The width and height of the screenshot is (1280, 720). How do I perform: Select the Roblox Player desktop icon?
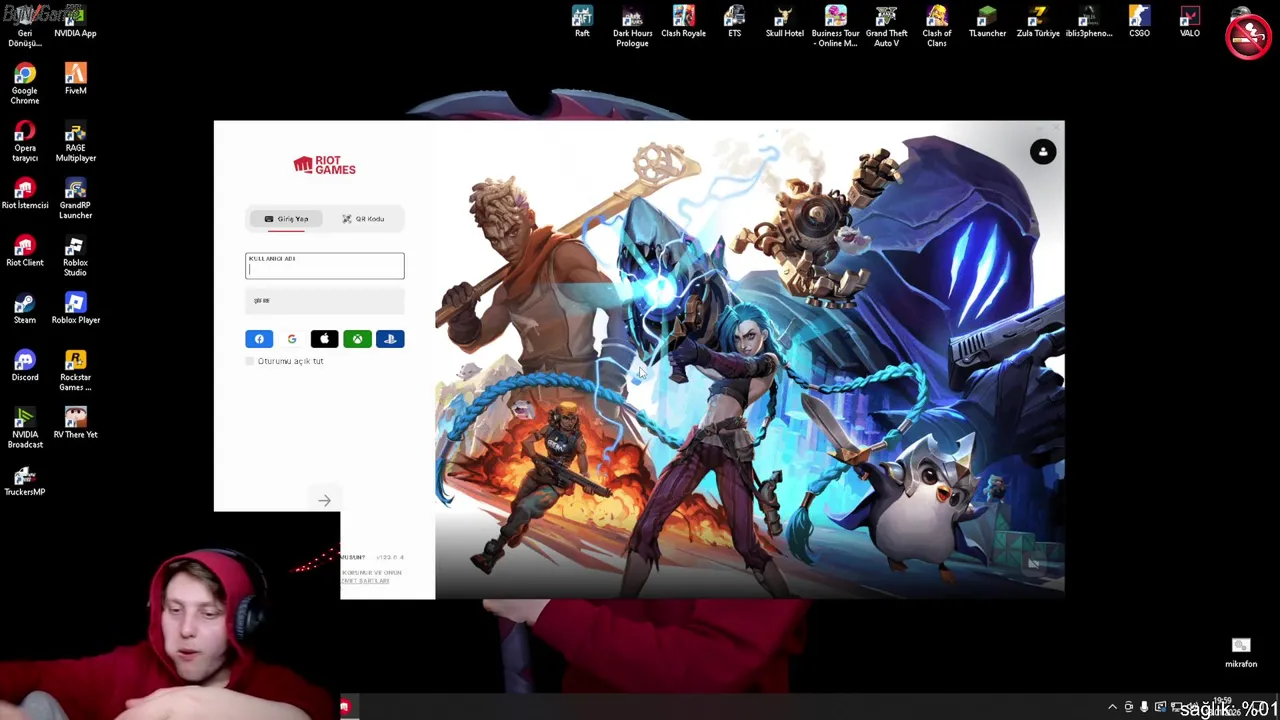pos(75,308)
